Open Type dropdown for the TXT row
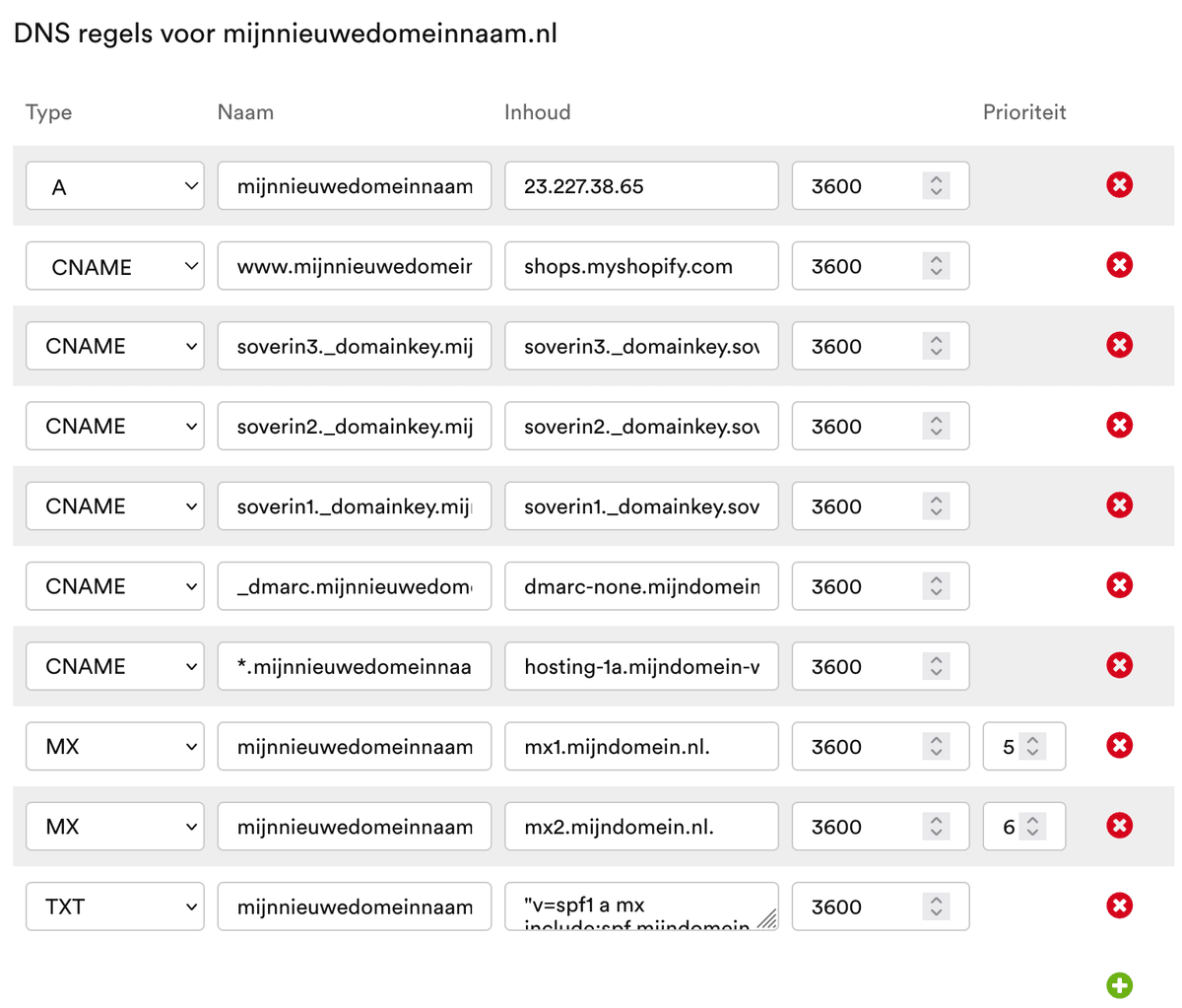The image size is (1182, 1008). tap(114, 907)
